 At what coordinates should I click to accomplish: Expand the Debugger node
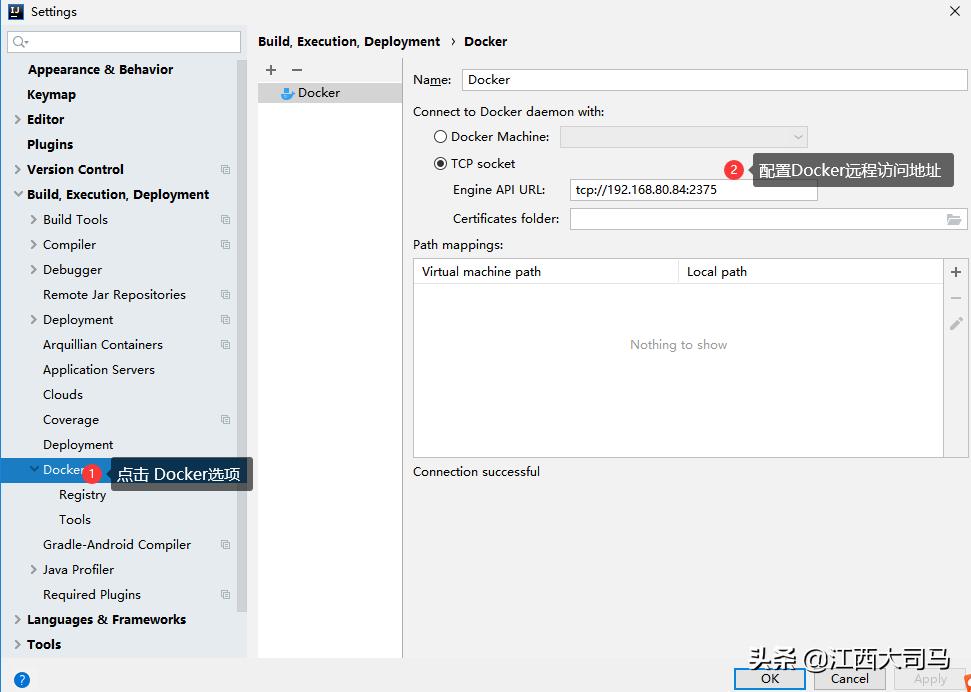(33, 269)
